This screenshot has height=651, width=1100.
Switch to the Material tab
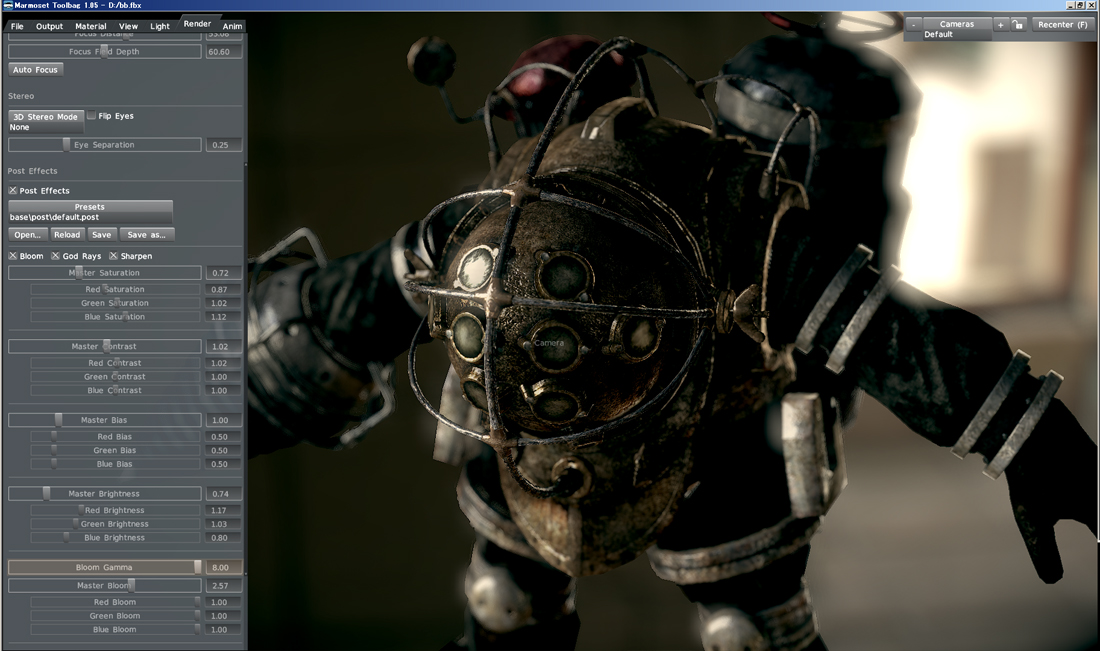tap(90, 26)
